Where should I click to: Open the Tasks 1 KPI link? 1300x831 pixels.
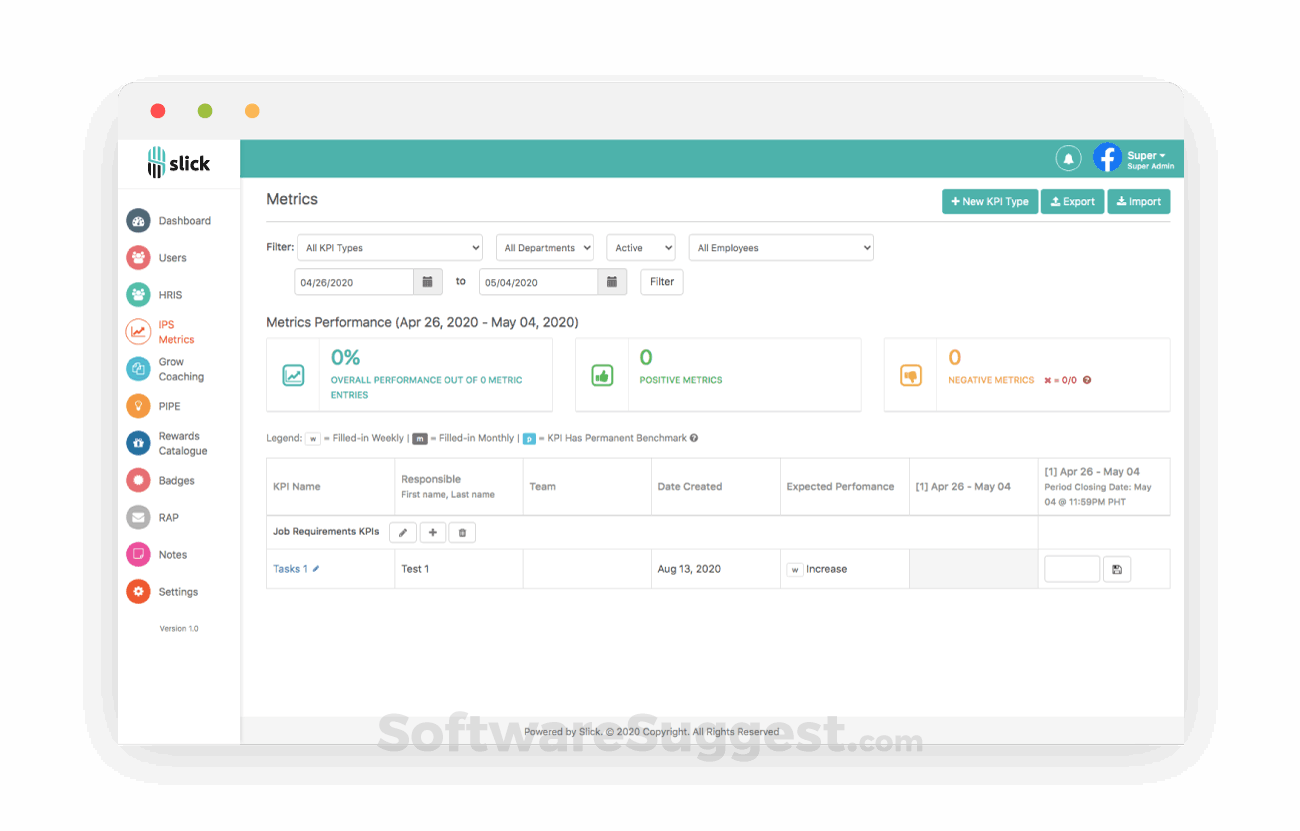tap(288, 568)
